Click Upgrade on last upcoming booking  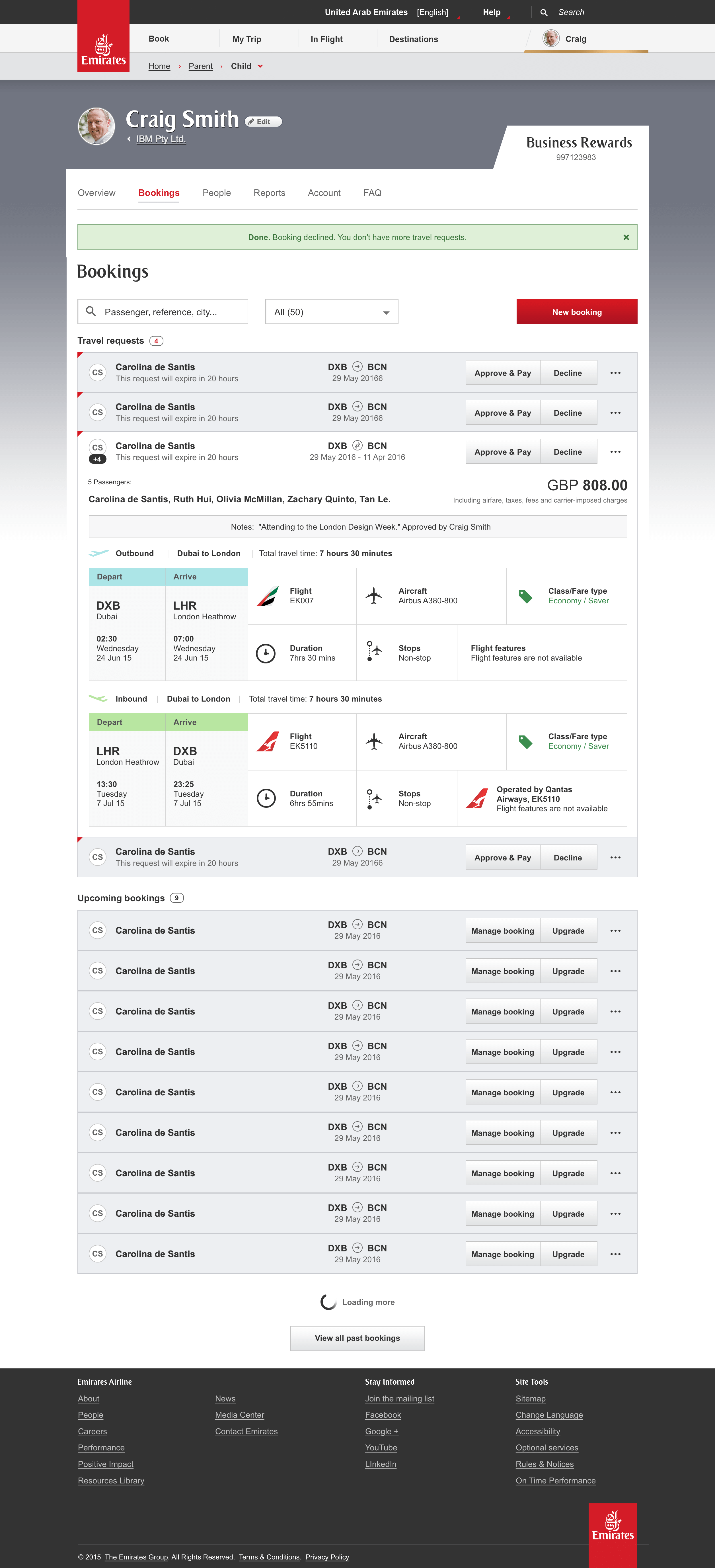[x=568, y=1254]
